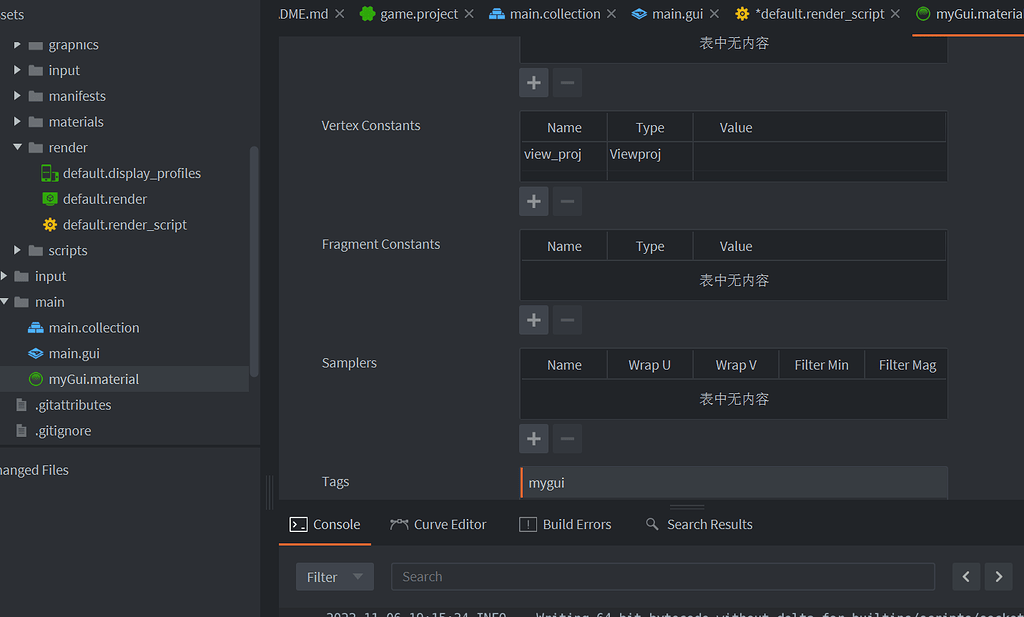Switch to the Build Errors tab
The width and height of the screenshot is (1024, 617).
[x=566, y=523]
